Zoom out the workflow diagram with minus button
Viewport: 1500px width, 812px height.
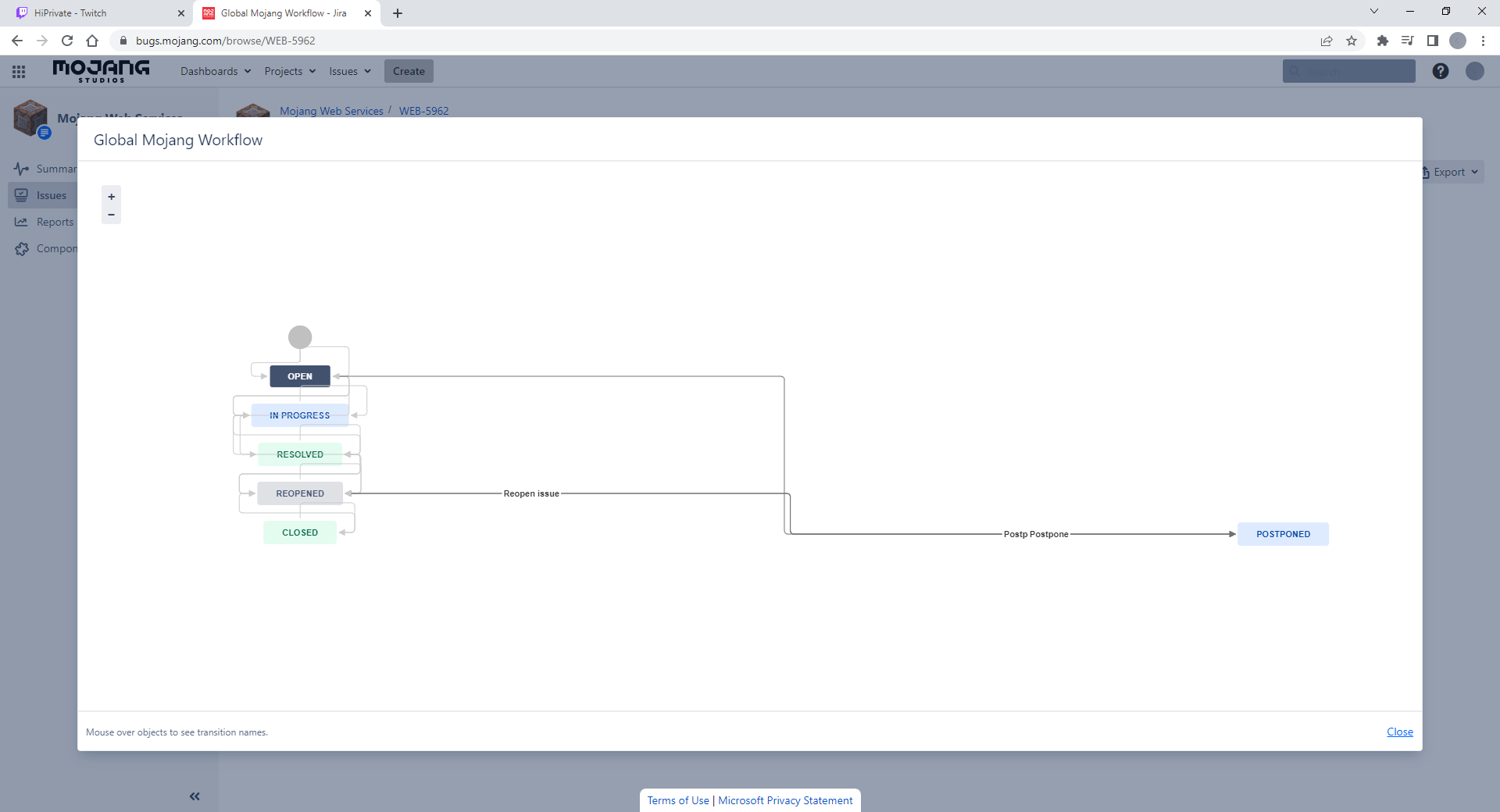point(111,215)
